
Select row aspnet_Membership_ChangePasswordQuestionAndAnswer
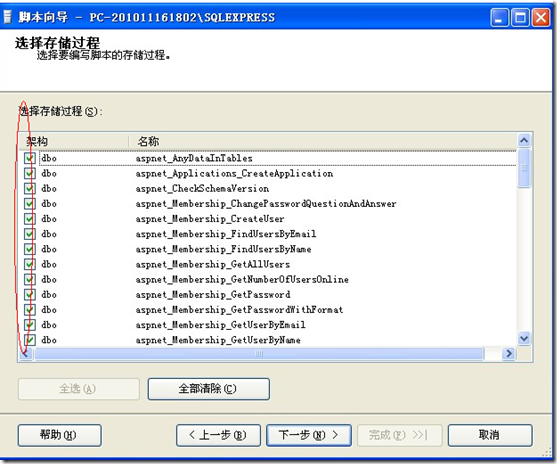click(x=266, y=204)
